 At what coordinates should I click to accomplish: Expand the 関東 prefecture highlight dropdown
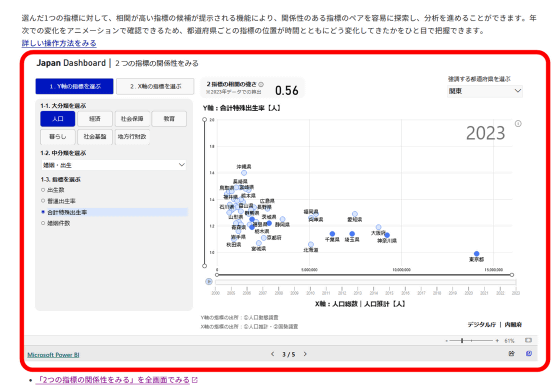pyautogui.click(x=485, y=91)
